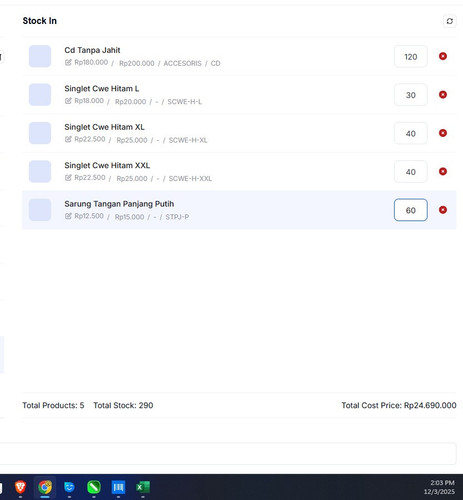Refresh the Stock In list
This screenshot has height=500, width=463.
click(449, 21)
